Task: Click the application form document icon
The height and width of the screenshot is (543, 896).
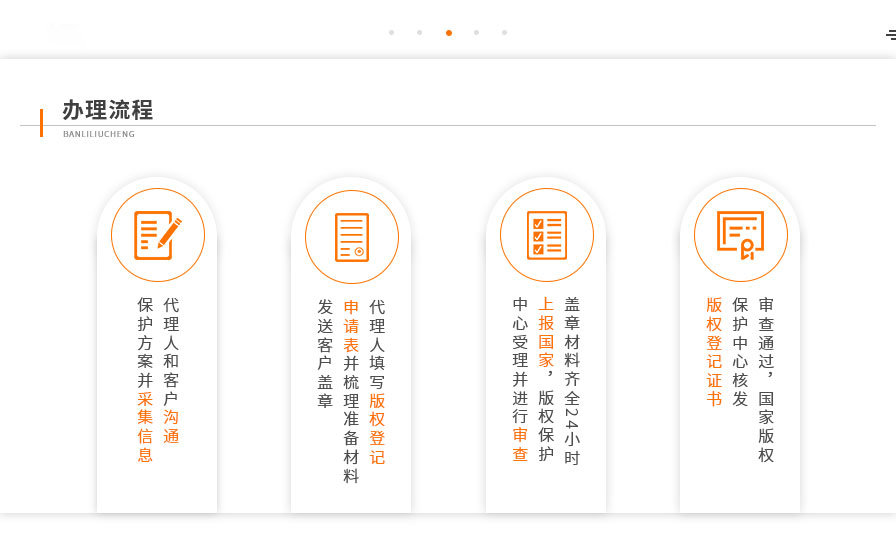Action: 352,237
